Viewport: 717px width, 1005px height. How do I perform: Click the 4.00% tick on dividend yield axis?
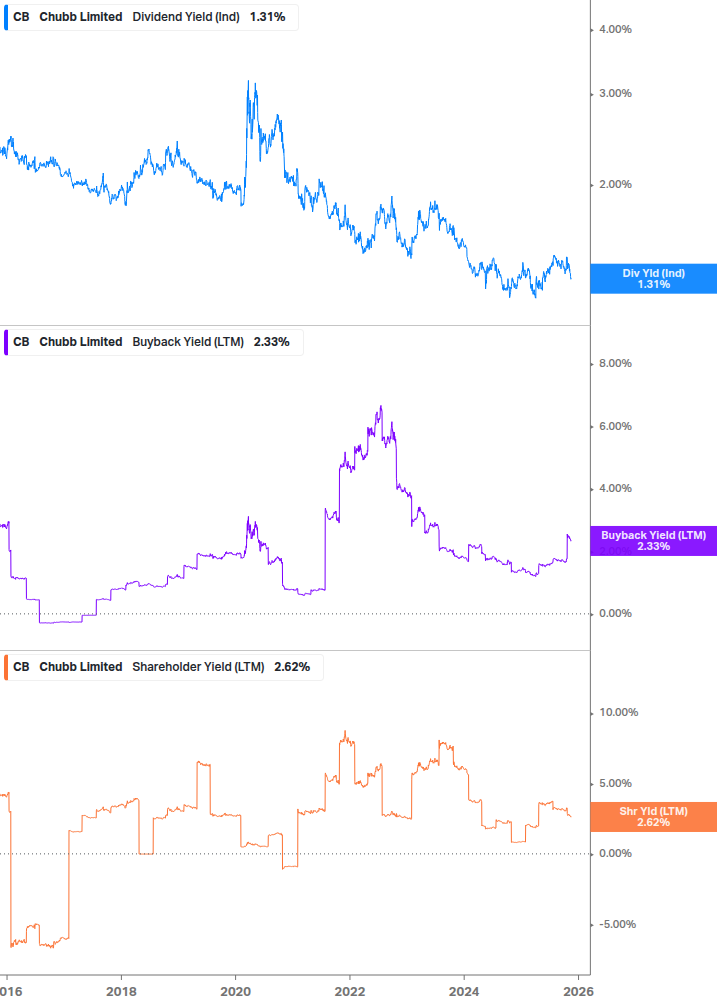pos(615,29)
